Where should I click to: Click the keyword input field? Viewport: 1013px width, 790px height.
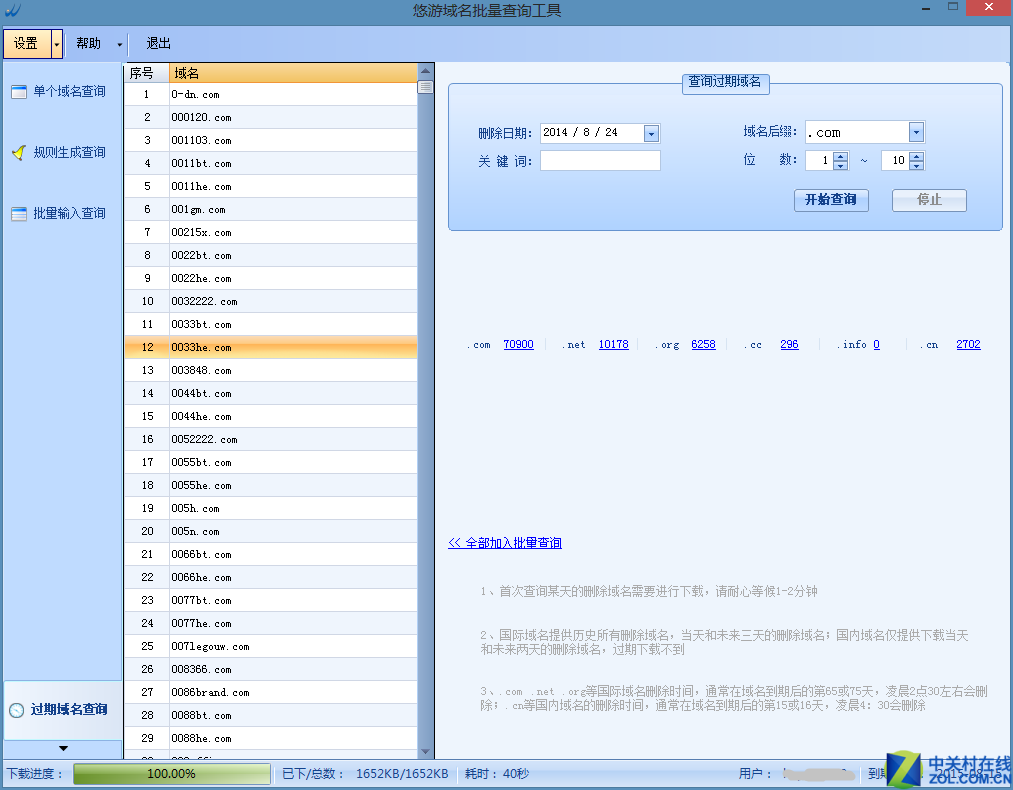click(x=600, y=160)
